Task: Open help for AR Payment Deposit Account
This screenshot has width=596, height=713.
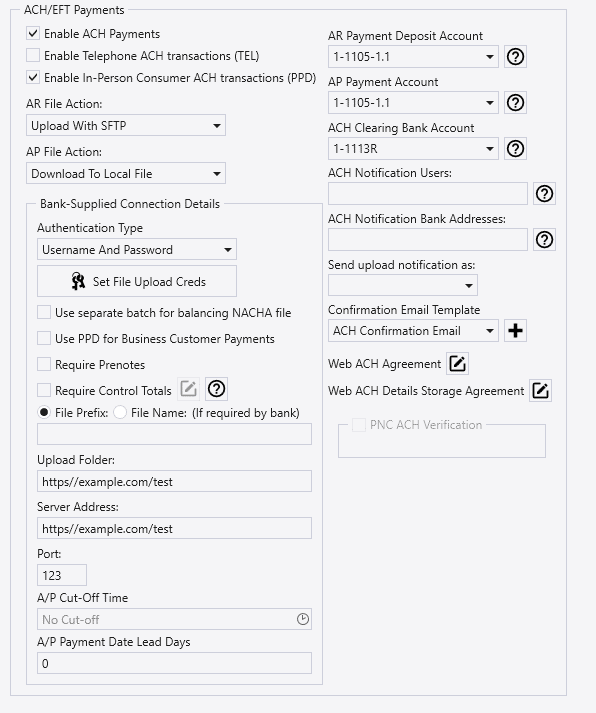Action: click(x=515, y=57)
